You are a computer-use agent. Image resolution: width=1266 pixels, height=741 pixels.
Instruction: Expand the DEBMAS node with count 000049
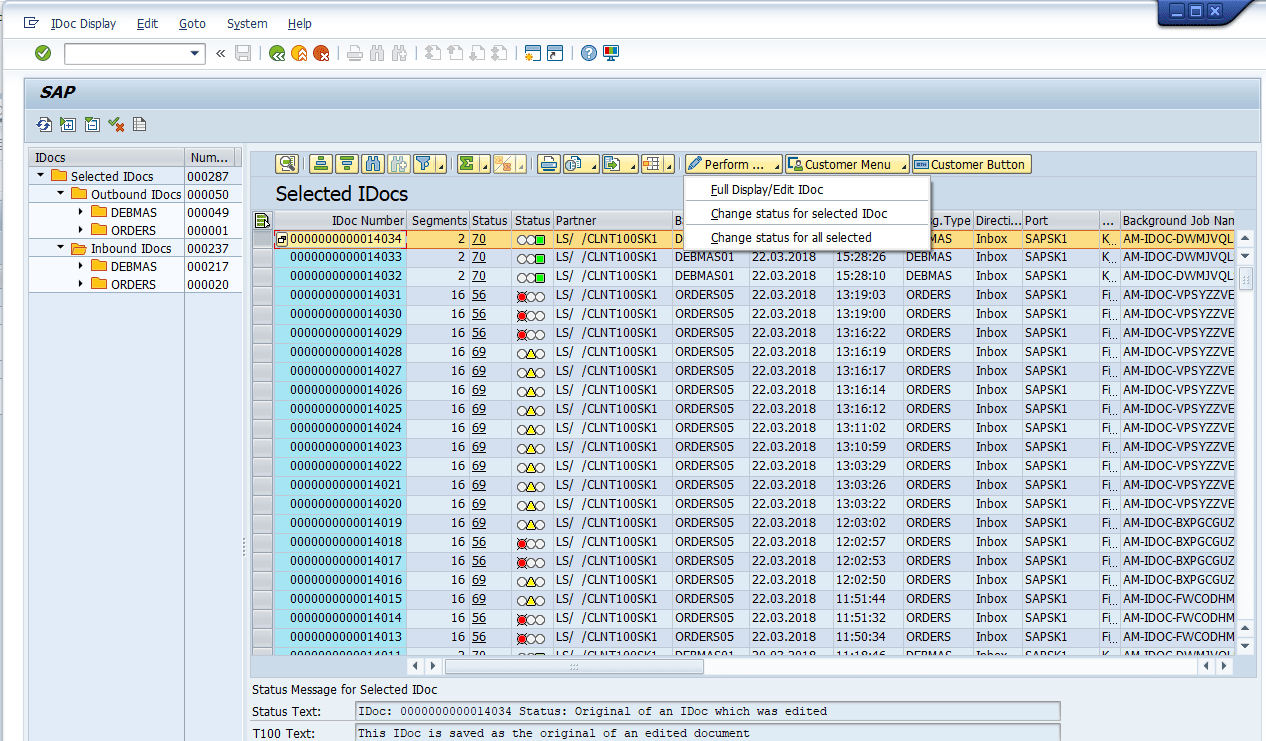tap(81, 212)
